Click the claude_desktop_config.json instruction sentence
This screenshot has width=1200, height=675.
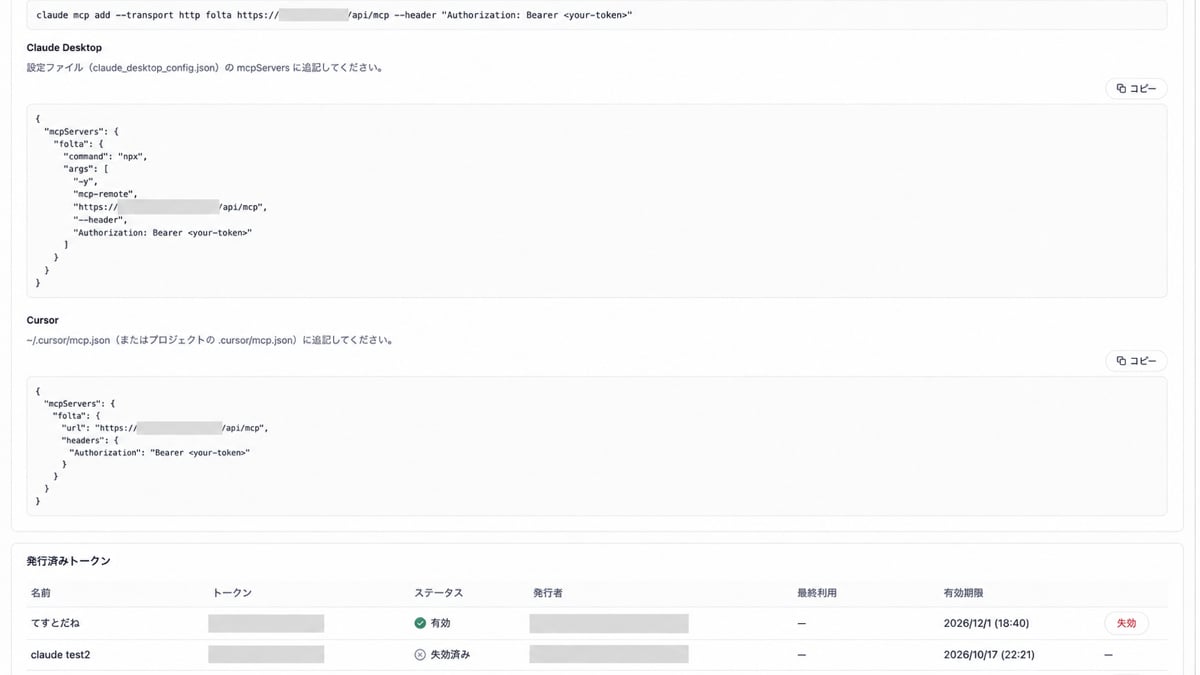point(205,69)
